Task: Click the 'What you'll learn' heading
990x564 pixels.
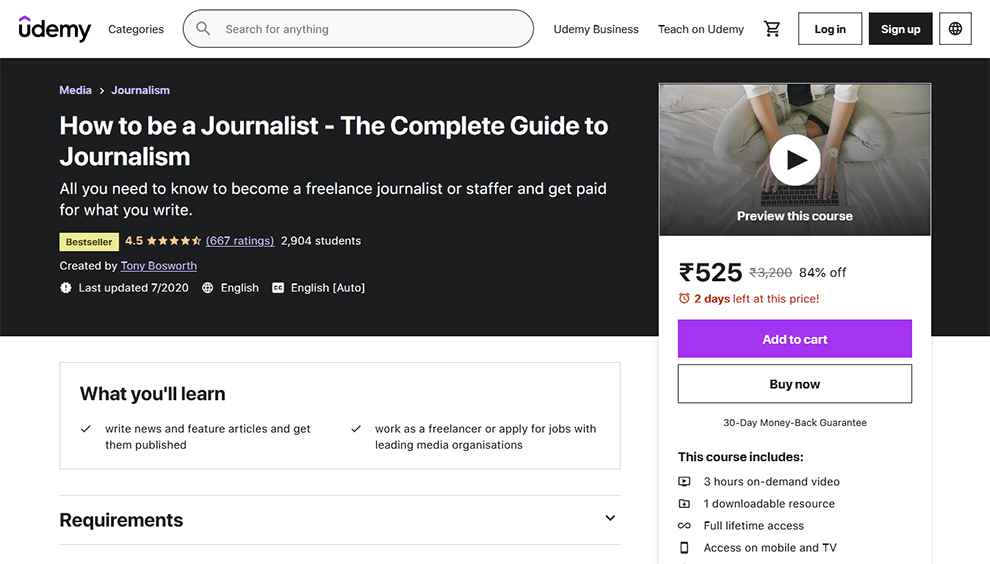Action: click(x=153, y=393)
